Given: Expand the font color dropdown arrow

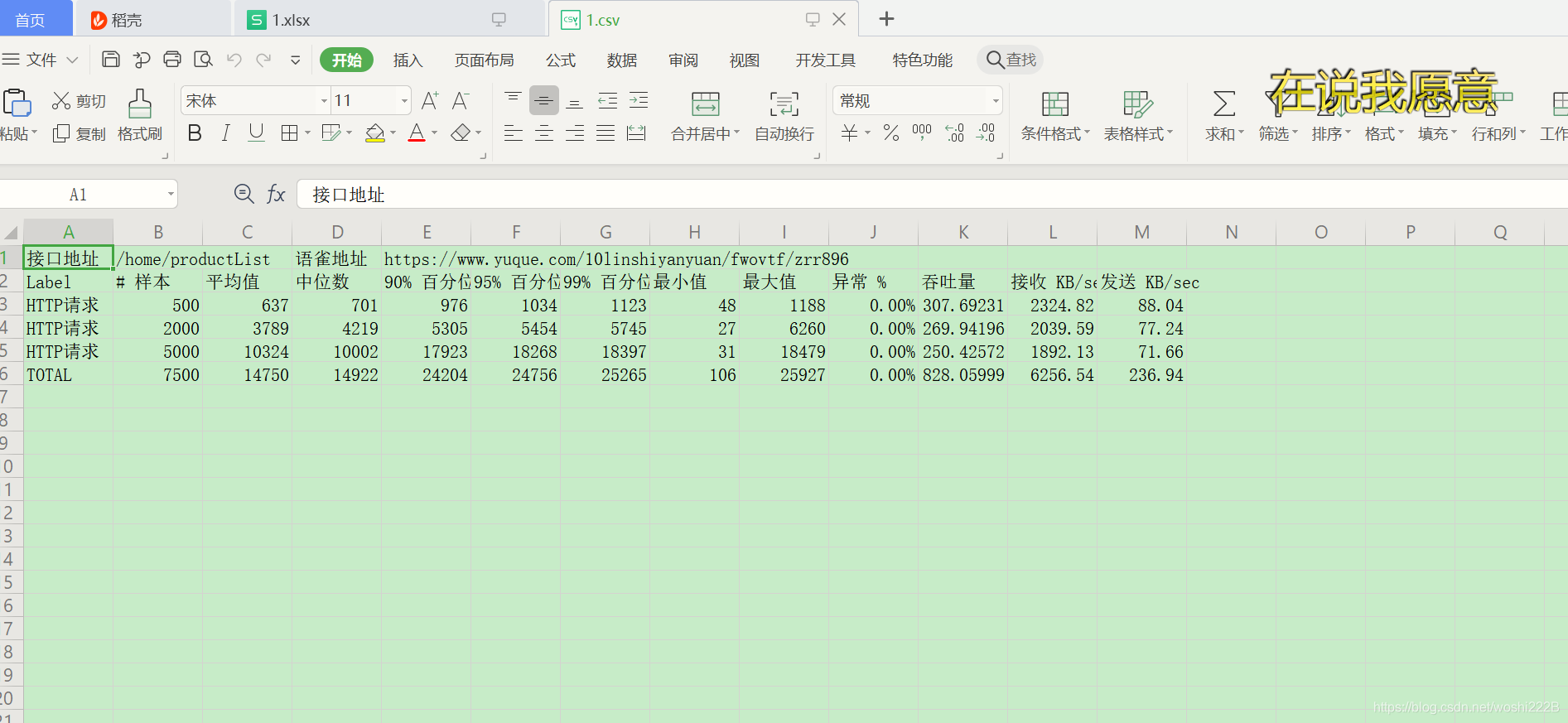Looking at the screenshot, I should tap(434, 133).
